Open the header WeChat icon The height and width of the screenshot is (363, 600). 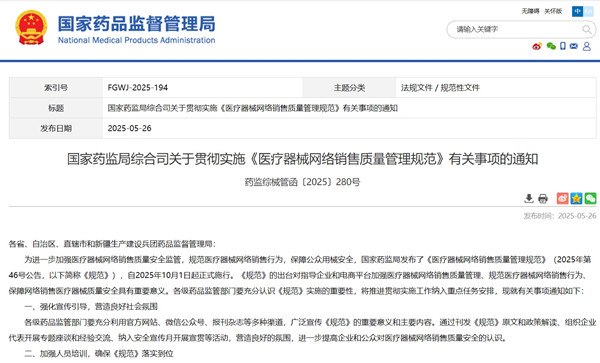click(x=551, y=46)
